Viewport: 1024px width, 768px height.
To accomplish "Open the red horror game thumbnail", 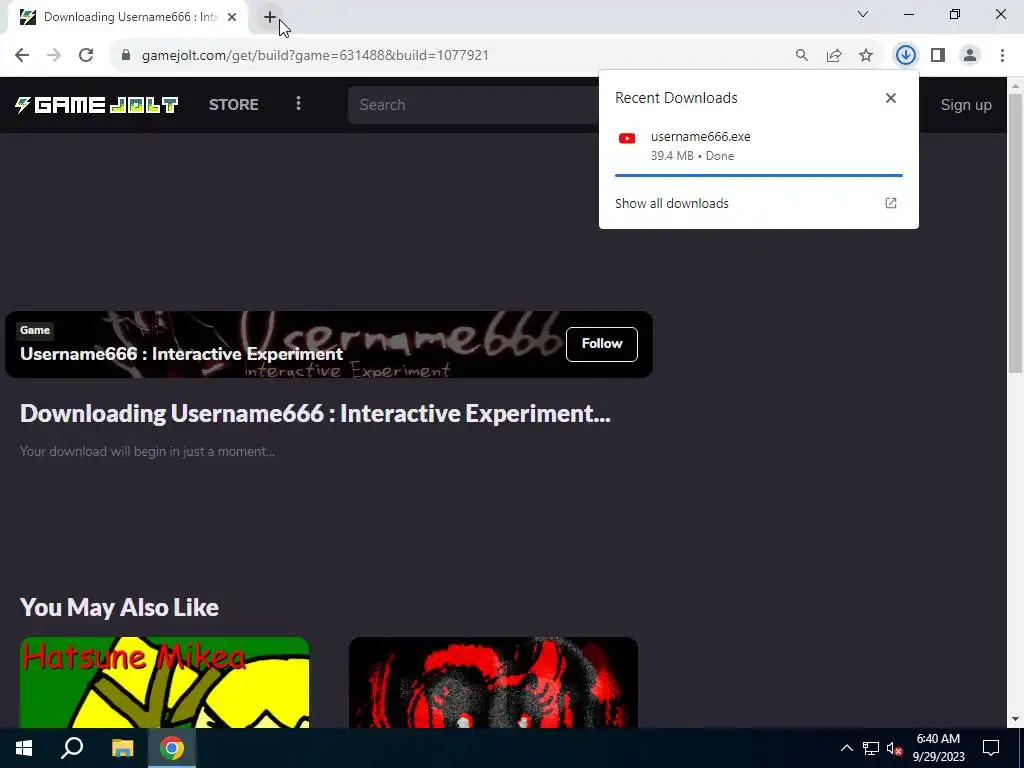I will click(x=493, y=682).
